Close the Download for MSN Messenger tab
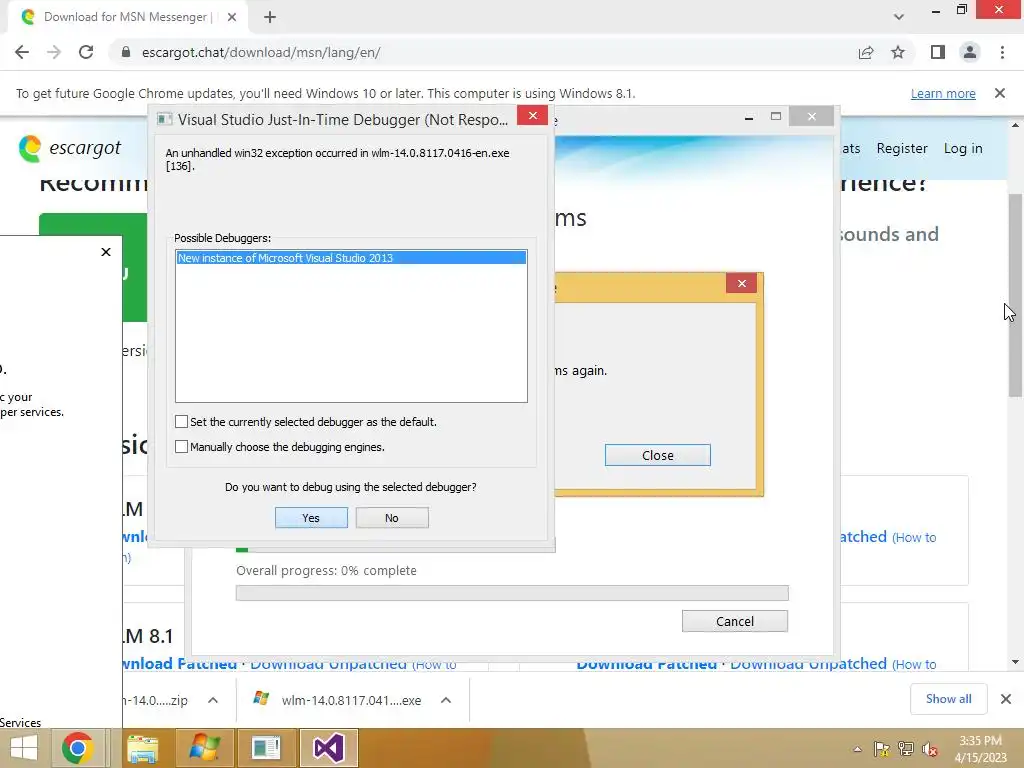This screenshot has width=1024, height=768. tap(232, 17)
